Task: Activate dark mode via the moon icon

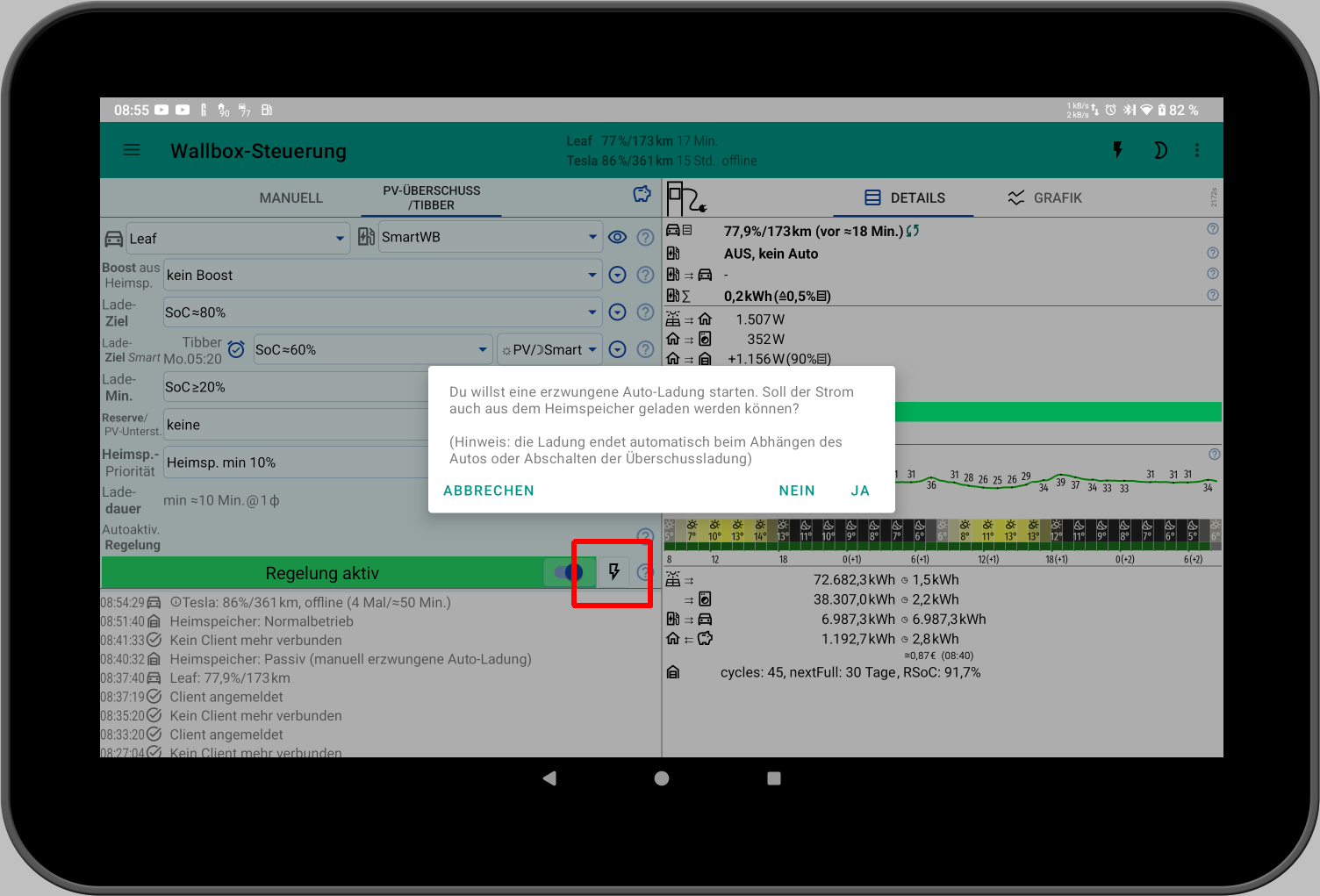Action: 1160,150
